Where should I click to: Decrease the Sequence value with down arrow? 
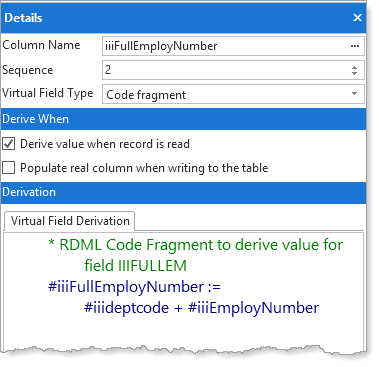354,73
